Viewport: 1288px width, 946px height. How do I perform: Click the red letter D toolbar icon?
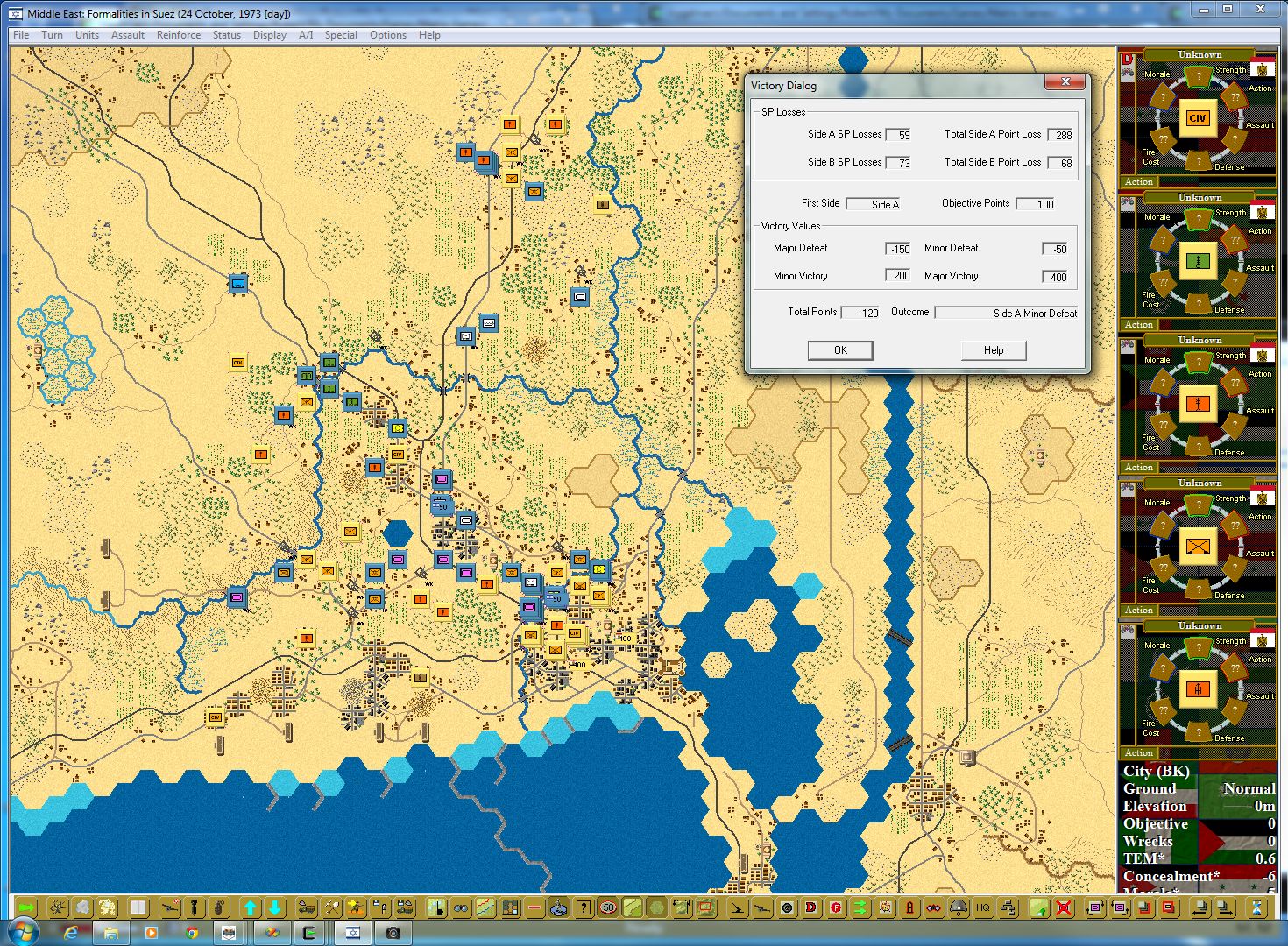(x=811, y=907)
